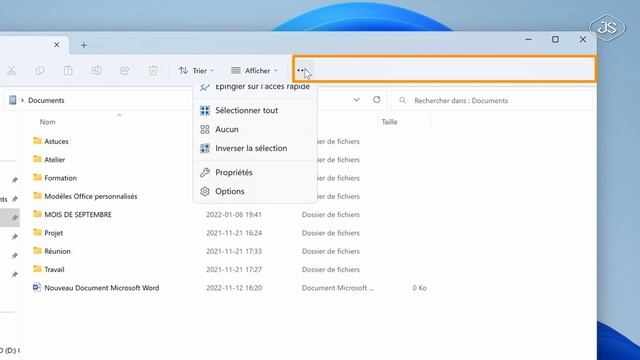
Task: Click the Document Microsoft type cell
Action: click(x=338, y=288)
